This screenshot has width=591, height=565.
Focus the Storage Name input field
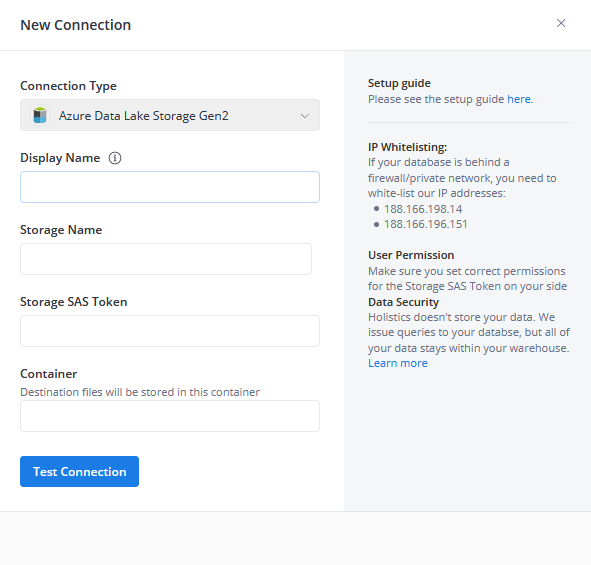pos(166,259)
